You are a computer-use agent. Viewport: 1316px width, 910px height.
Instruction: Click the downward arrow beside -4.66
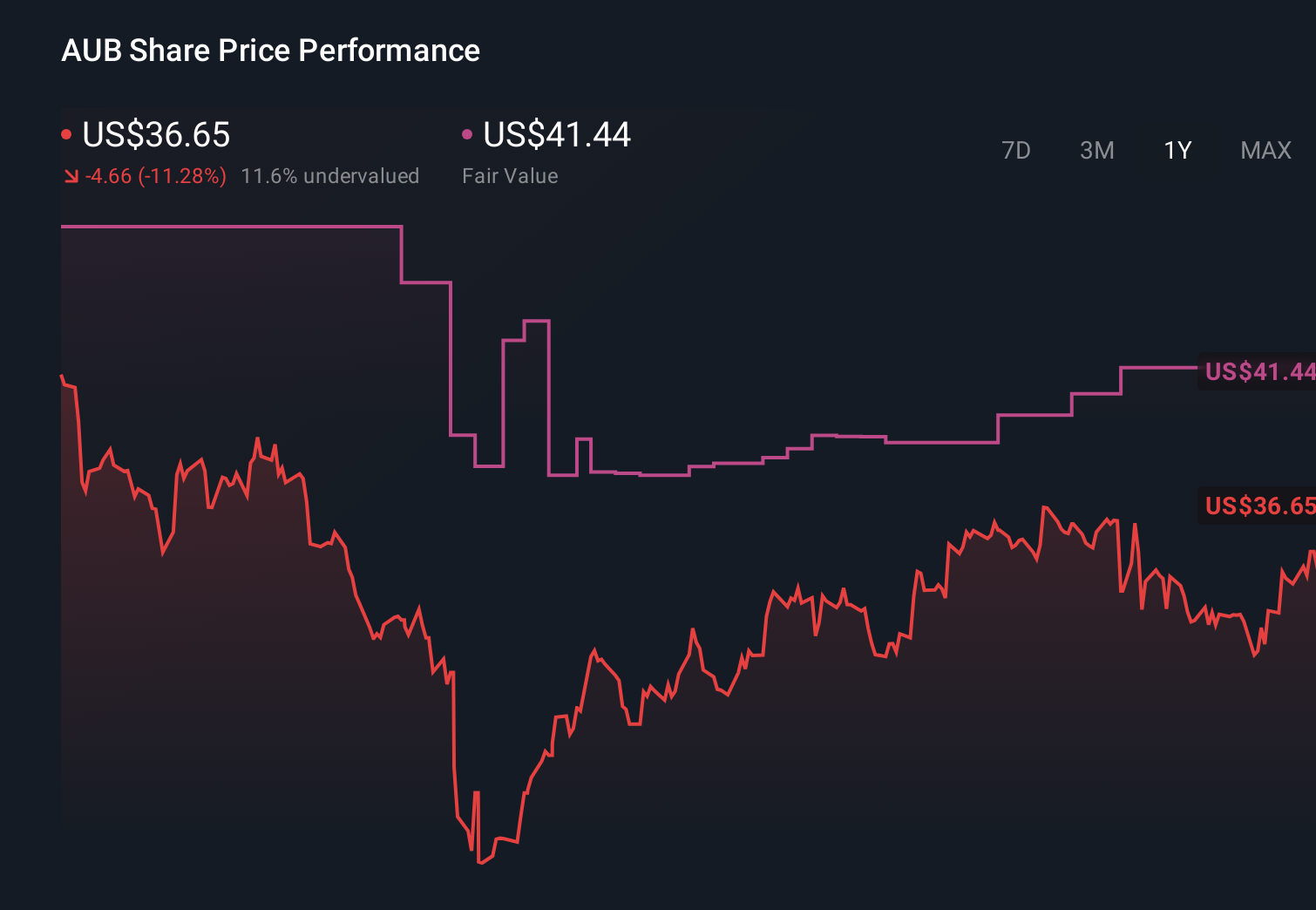coord(71,176)
